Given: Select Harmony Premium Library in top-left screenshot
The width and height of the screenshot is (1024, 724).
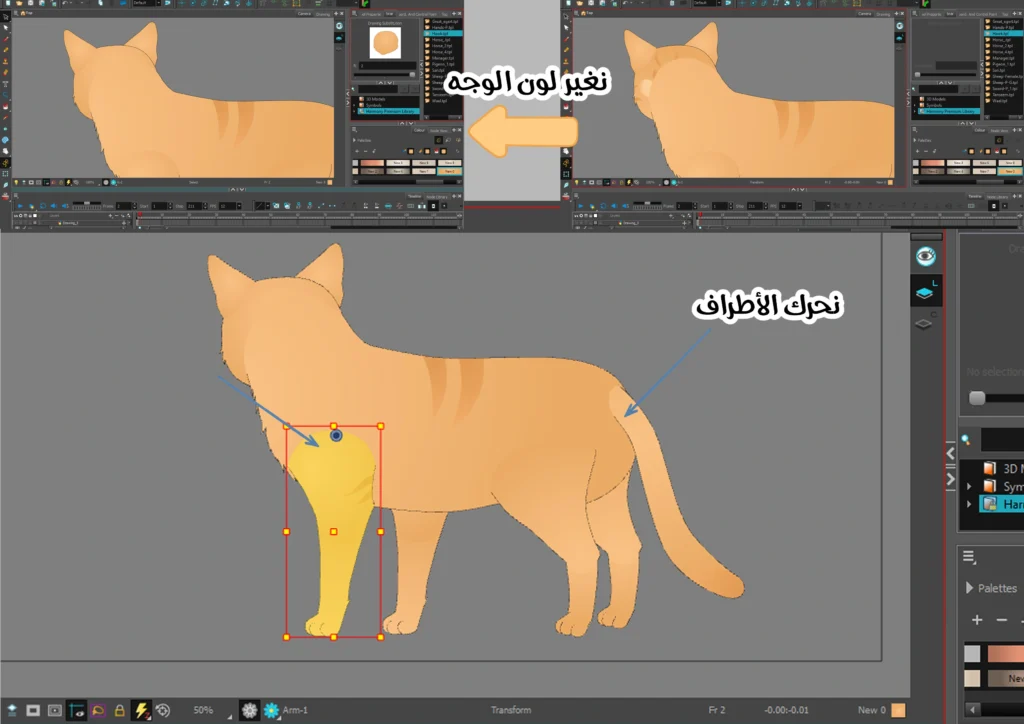Looking at the screenshot, I should (387, 111).
